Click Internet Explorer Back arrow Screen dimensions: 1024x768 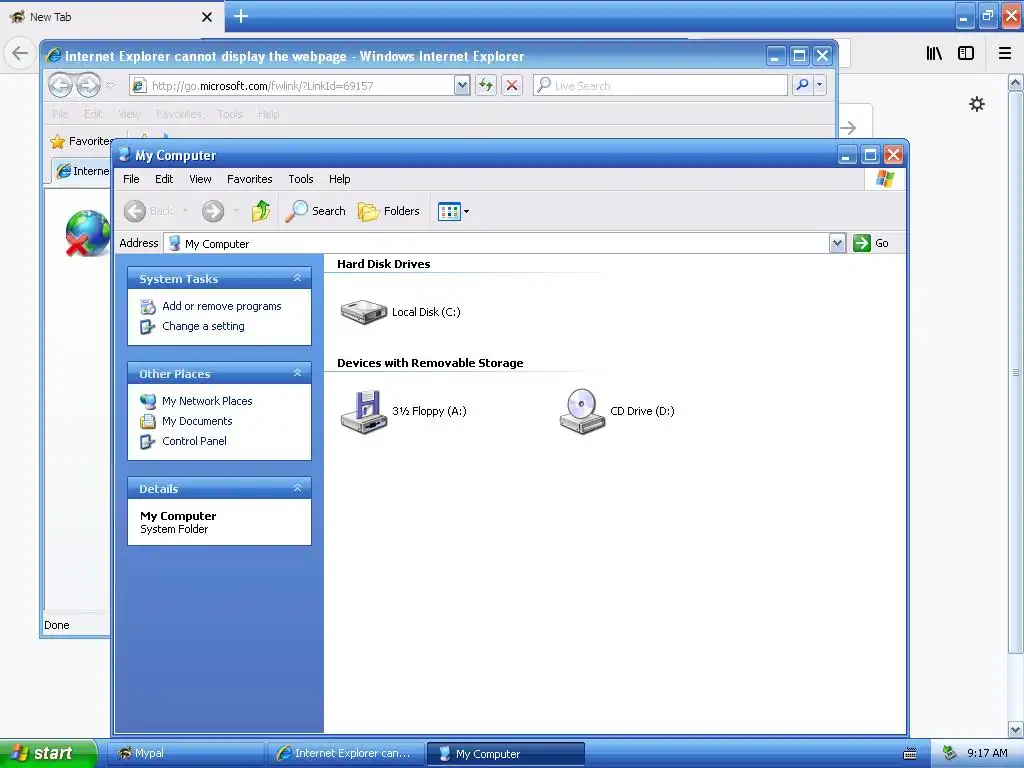[61, 85]
